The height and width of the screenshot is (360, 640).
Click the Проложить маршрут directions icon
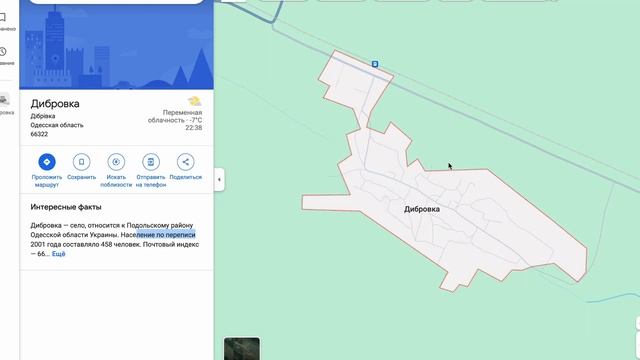(47, 162)
